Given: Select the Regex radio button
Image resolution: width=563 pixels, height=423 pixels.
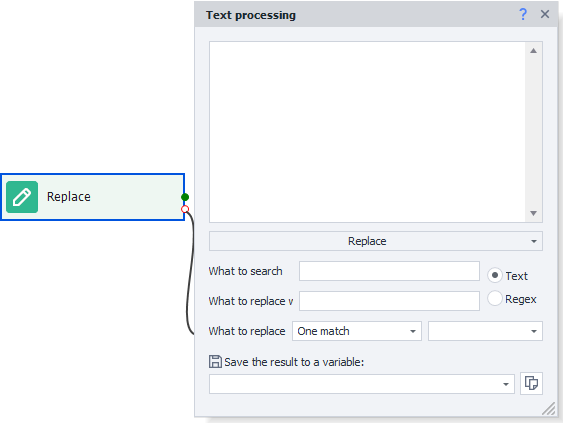Looking at the screenshot, I should [x=495, y=298].
